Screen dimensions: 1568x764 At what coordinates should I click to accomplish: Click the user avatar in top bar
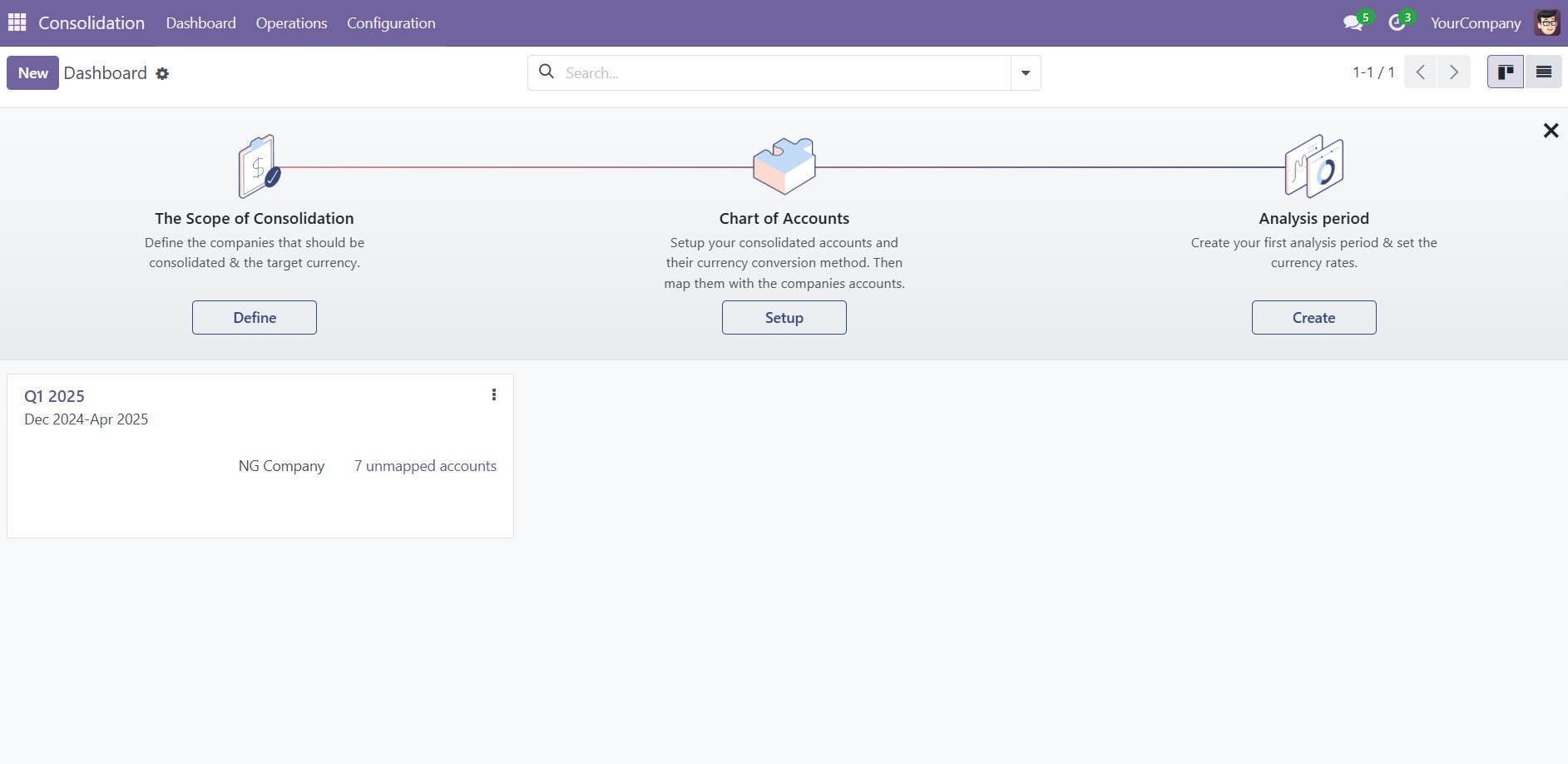(x=1547, y=23)
